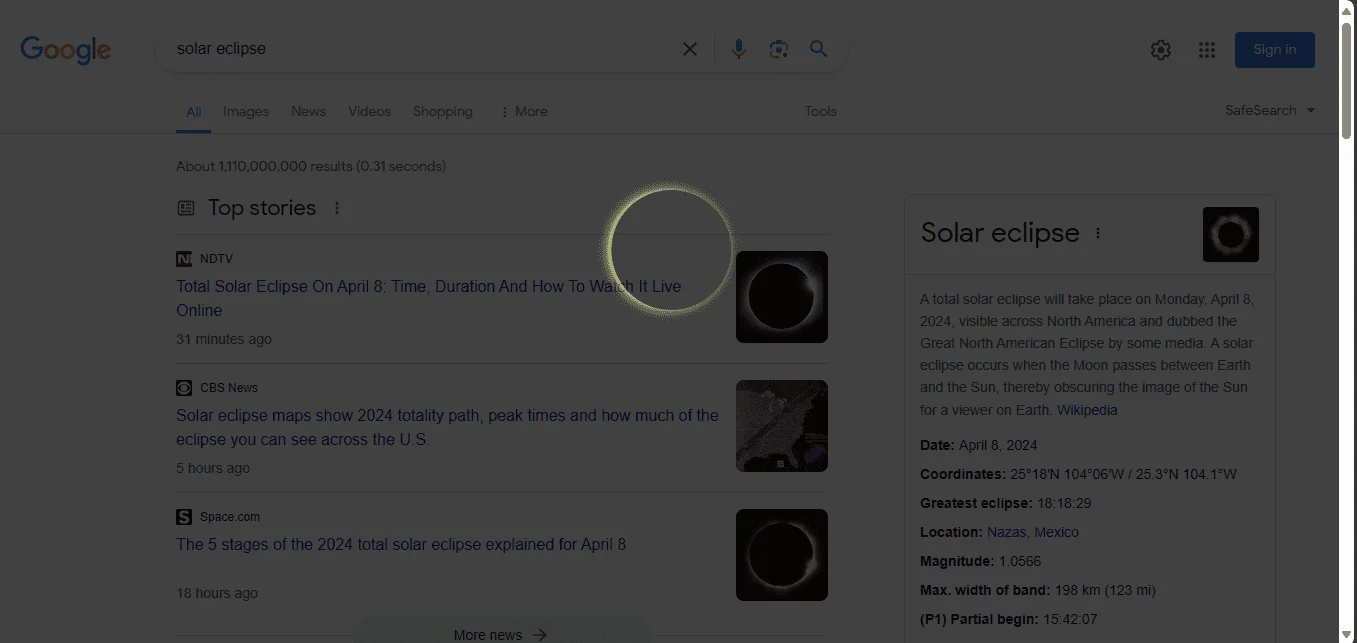Open the Nazas, Mexico location link

coord(1033,533)
